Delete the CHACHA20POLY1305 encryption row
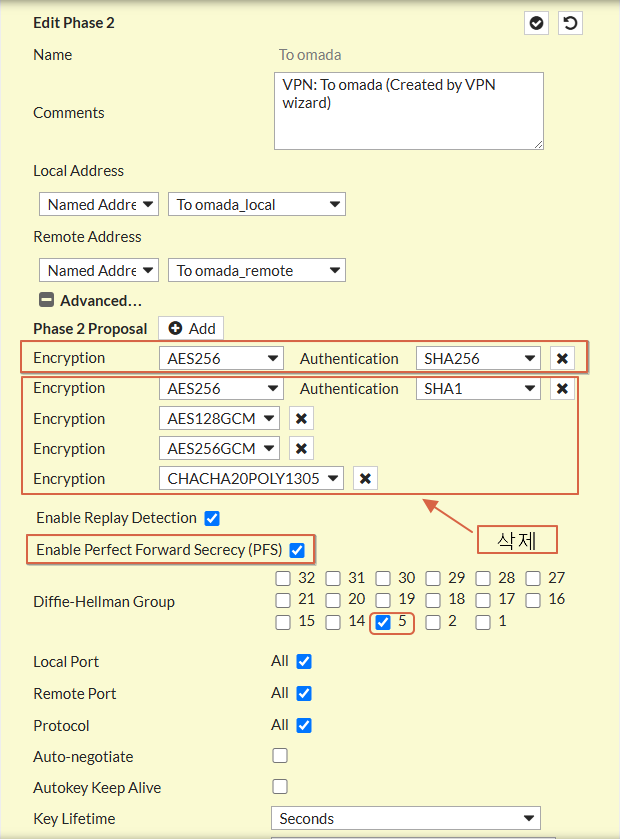The height and width of the screenshot is (839, 620). point(365,478)
